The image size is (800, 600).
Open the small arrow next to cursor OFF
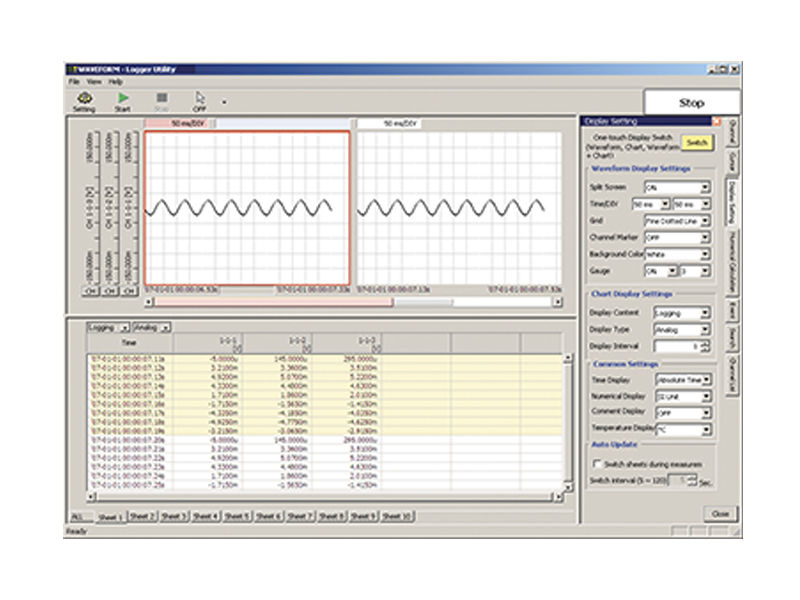click(224, 101)
